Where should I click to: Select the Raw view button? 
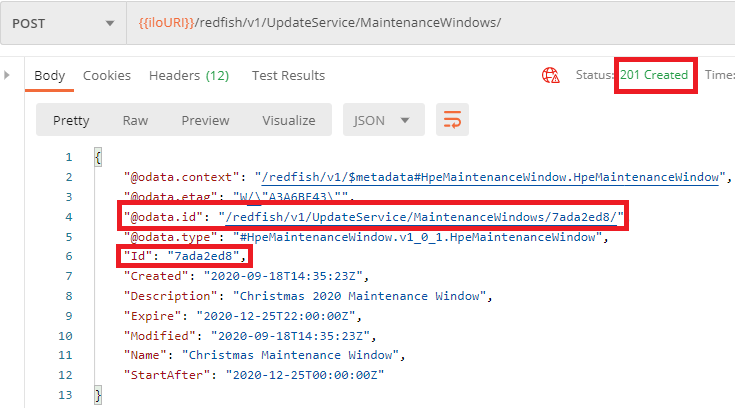pos(135,120)
